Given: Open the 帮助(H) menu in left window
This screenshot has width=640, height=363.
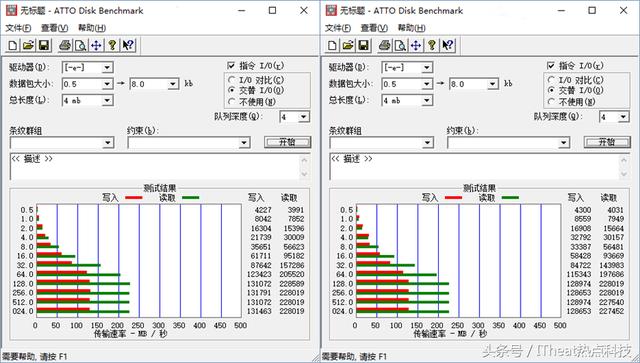Looking at the screenshot, I should [92, 28].
